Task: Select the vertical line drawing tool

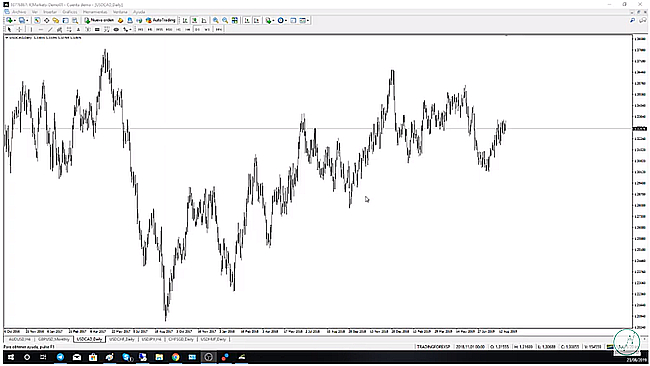Action: tap(31, 29)
